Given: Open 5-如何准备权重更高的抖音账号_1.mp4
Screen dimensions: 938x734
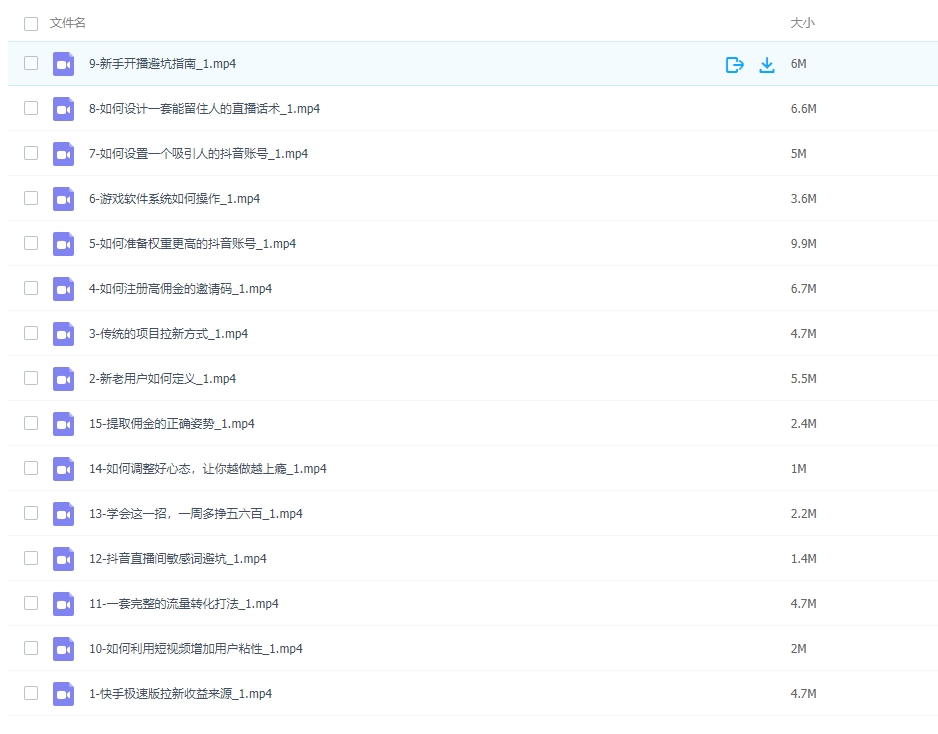Looking at the screenshot, I should [190, 243].
